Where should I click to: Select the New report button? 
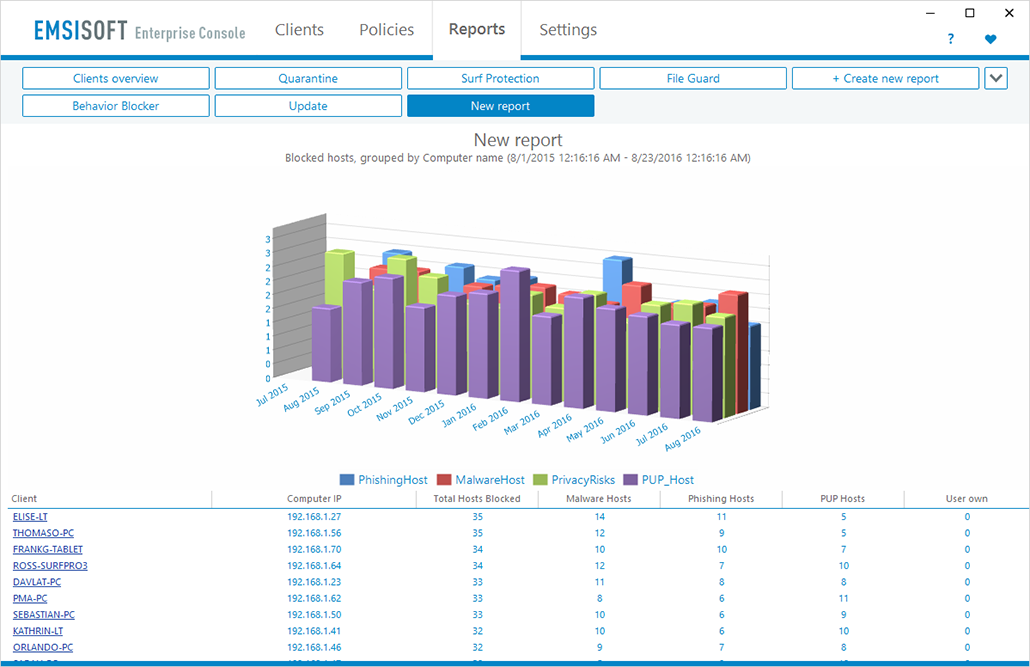(x=501, y=106)
